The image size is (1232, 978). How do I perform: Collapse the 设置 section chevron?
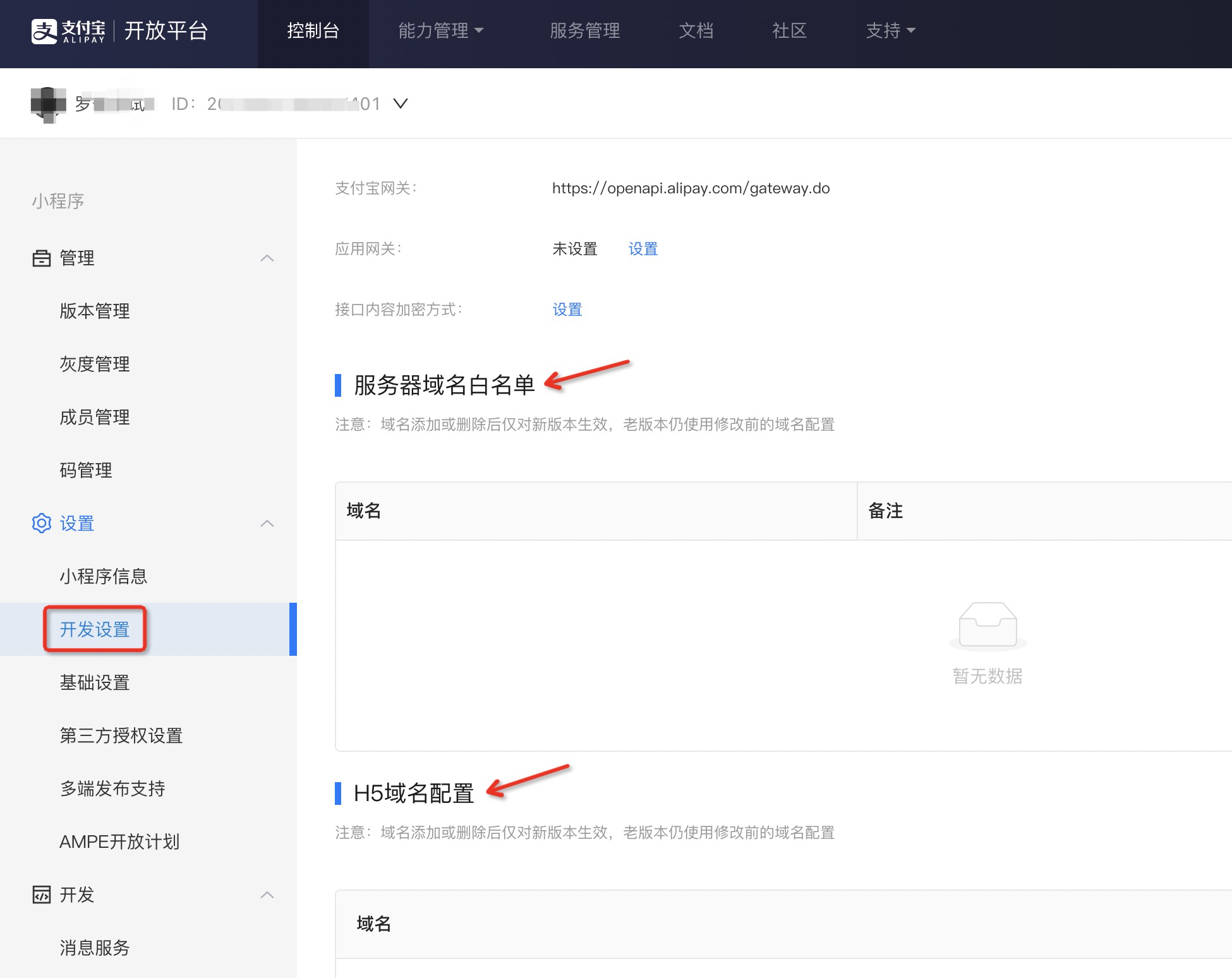pos(267,523)
